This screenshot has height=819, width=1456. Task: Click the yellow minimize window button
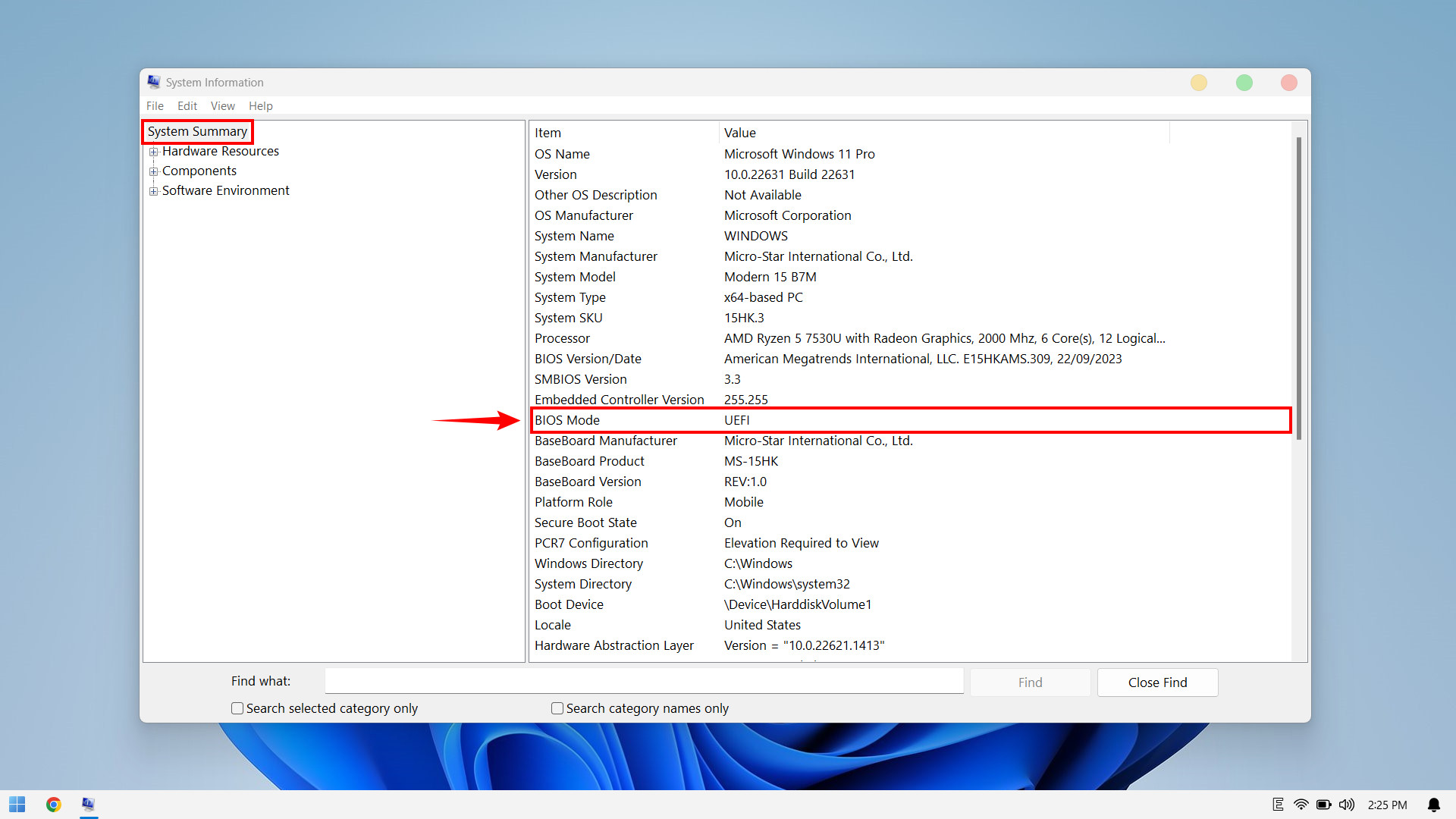click(x=1199, y=83)
